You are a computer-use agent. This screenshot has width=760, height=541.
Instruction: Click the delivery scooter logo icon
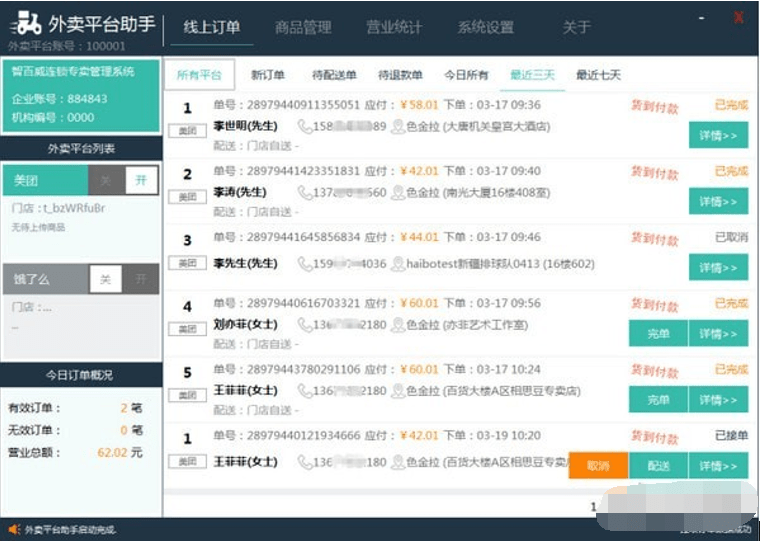tap(26, 23)
